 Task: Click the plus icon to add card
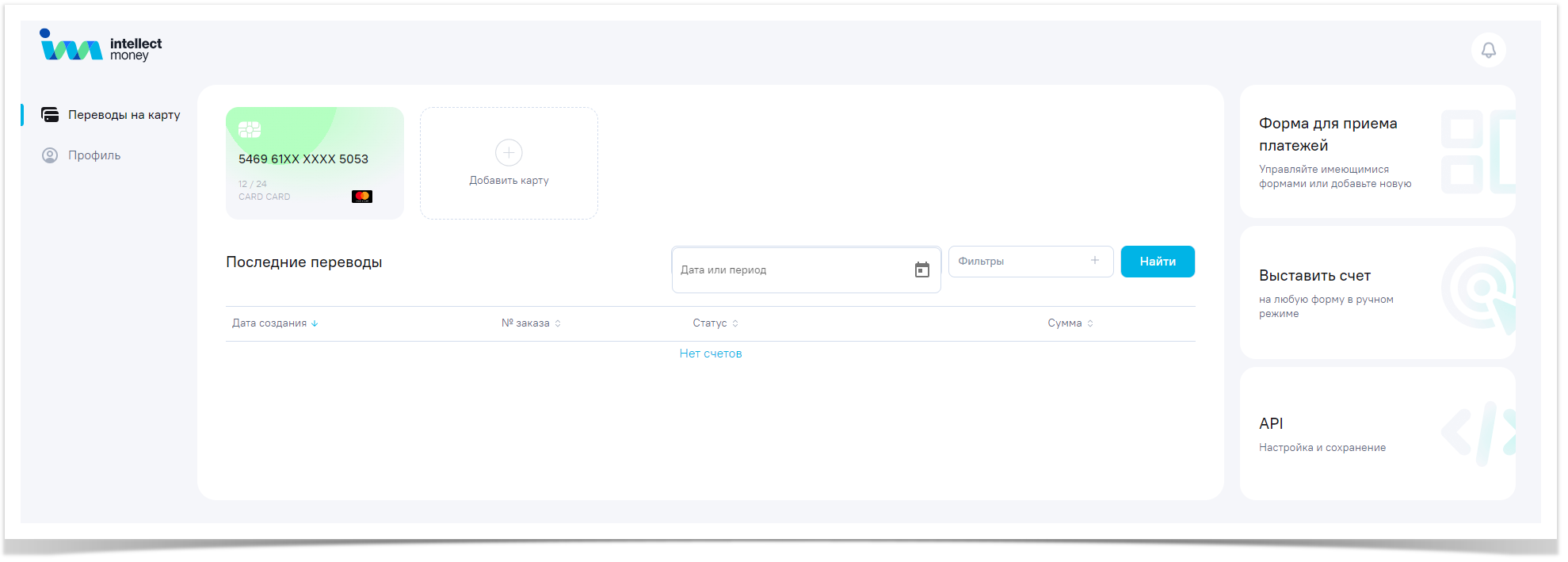point(509,152)
